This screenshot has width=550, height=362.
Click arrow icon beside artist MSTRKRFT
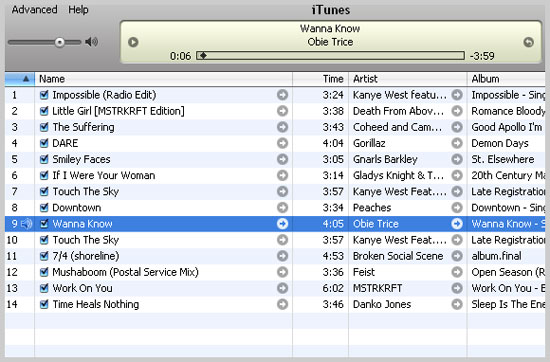(x=457, y=288)
